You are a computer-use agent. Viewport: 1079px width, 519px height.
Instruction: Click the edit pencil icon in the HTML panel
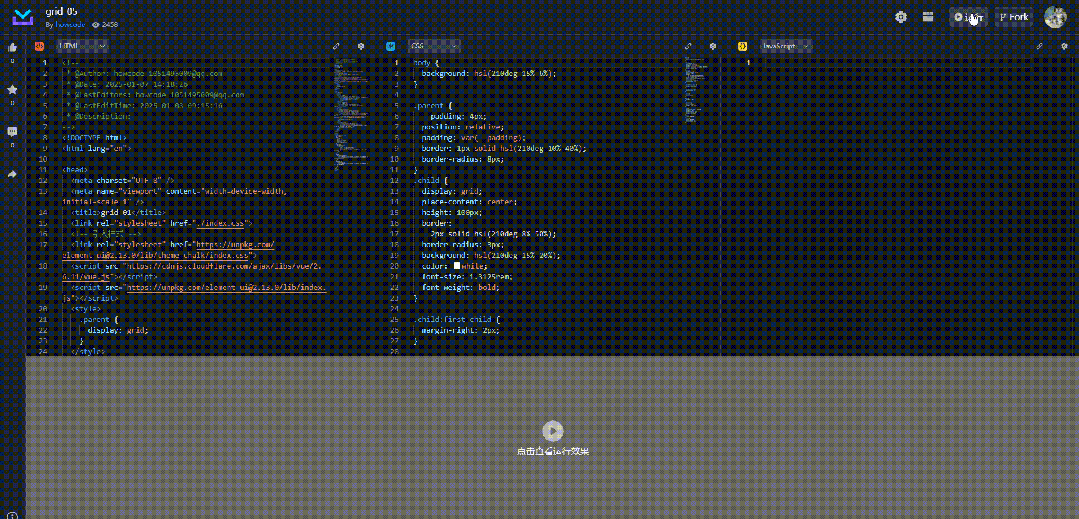click(336, 46)
